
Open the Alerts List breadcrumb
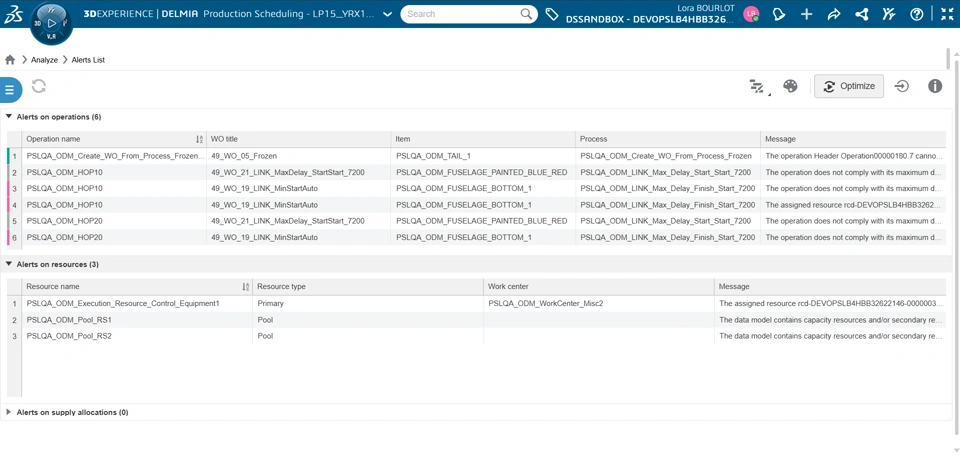(x=88, y=60)
